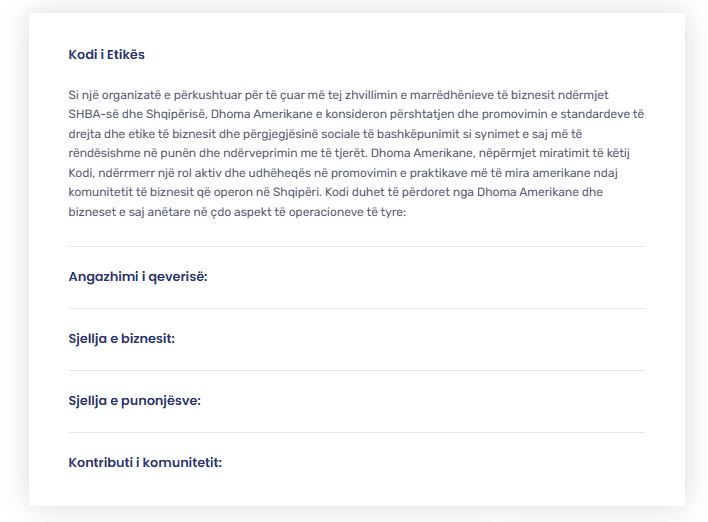Expand the "Kontributi i komunitetit:" section
708x522 pixels.
[x=145, y=463]
